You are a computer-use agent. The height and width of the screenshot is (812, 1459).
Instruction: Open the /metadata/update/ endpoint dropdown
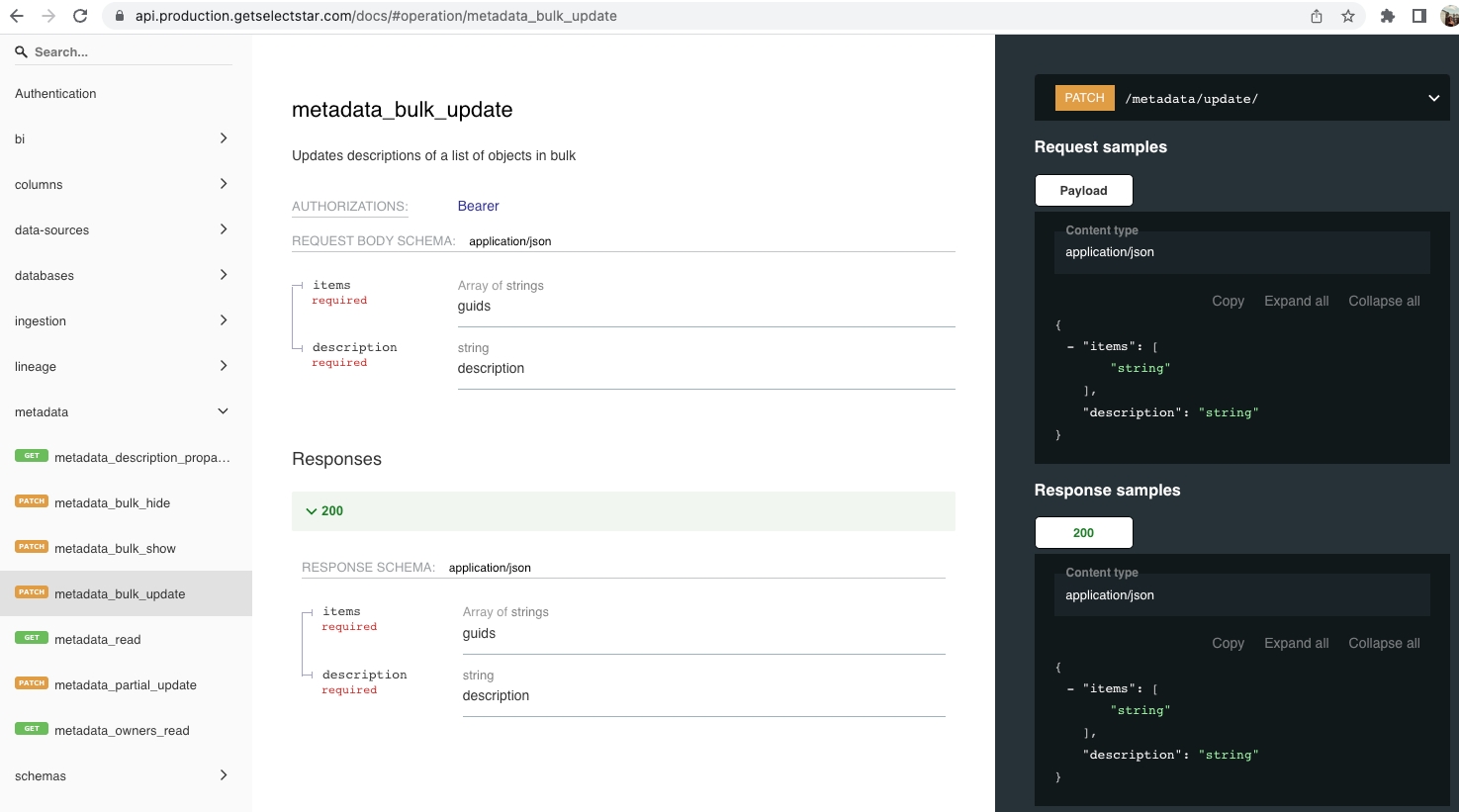coord(1433,98)
